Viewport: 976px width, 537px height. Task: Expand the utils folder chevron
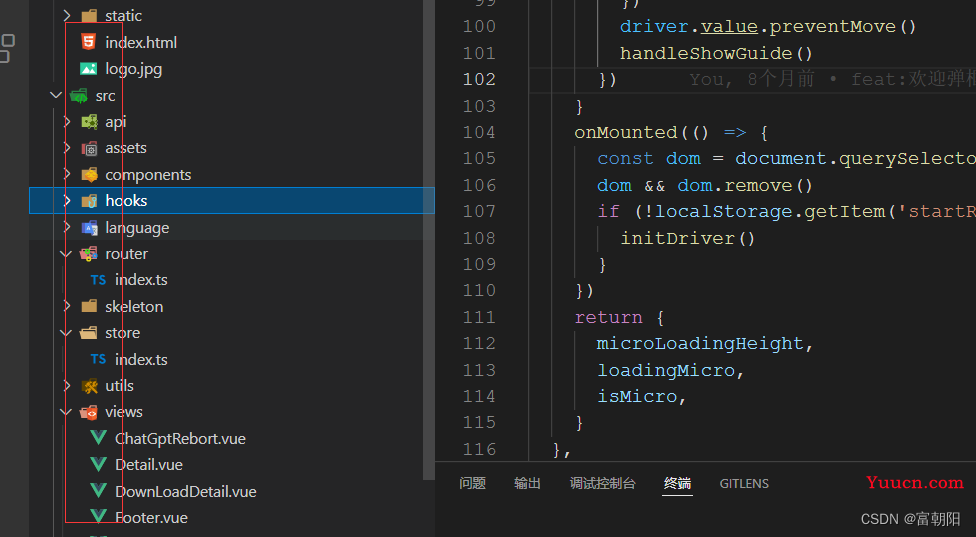pos(67,386)
